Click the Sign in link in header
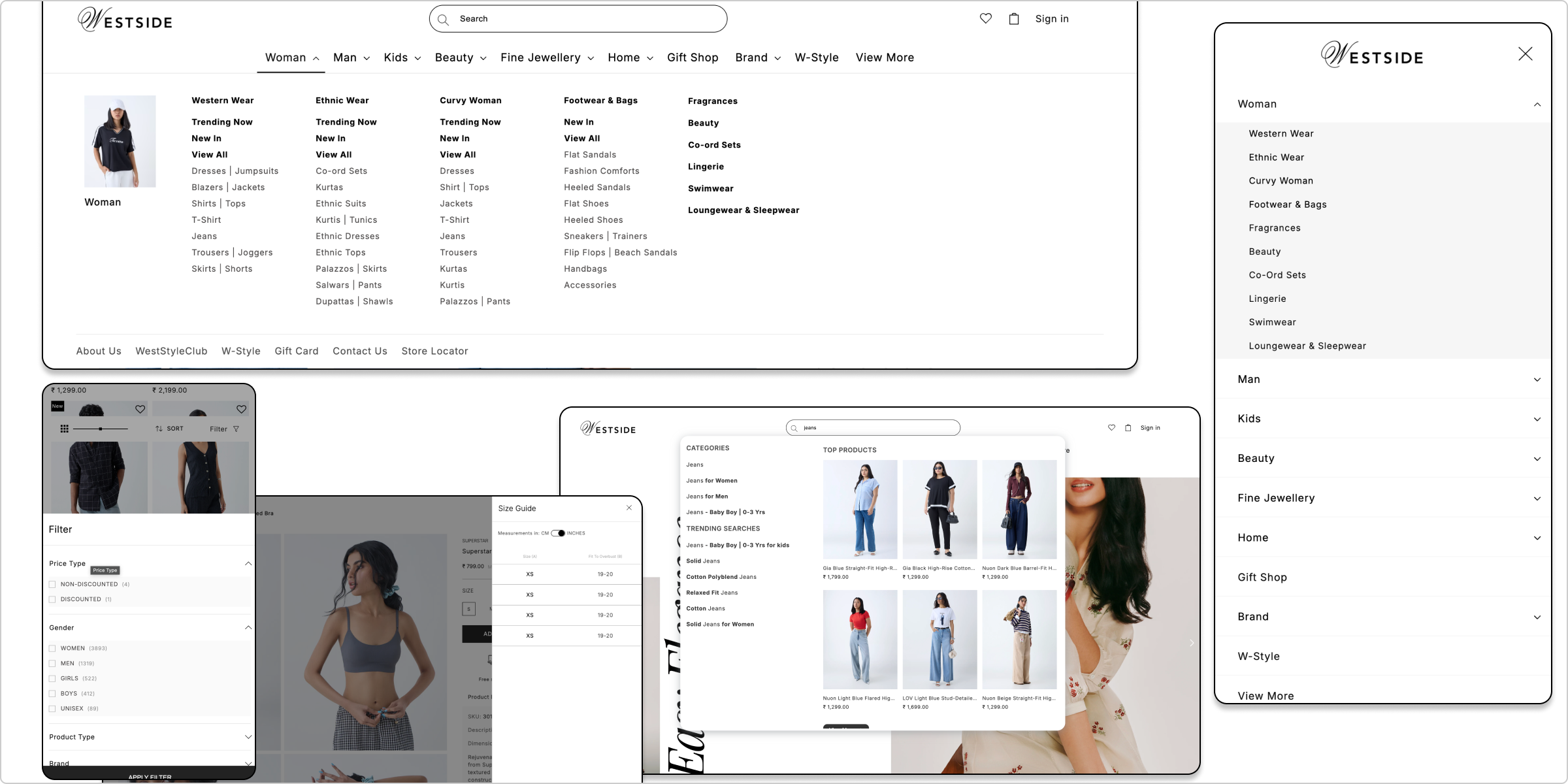This screenshot has height=784, width=1568. click(1051, 19)
